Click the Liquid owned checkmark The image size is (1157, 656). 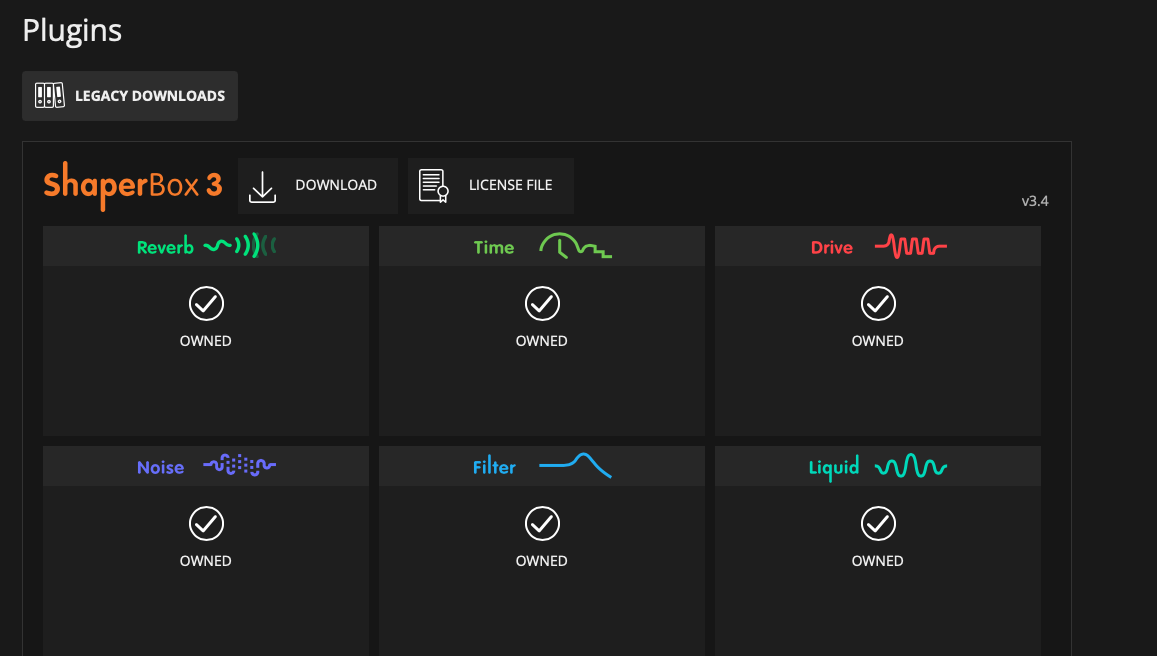[878, 523]
